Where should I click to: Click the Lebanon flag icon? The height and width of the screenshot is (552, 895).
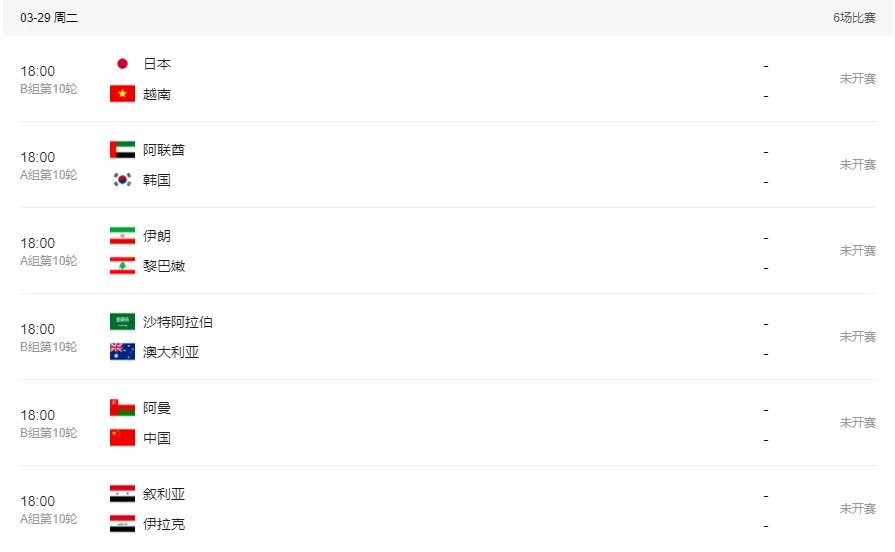pos(122,266)
